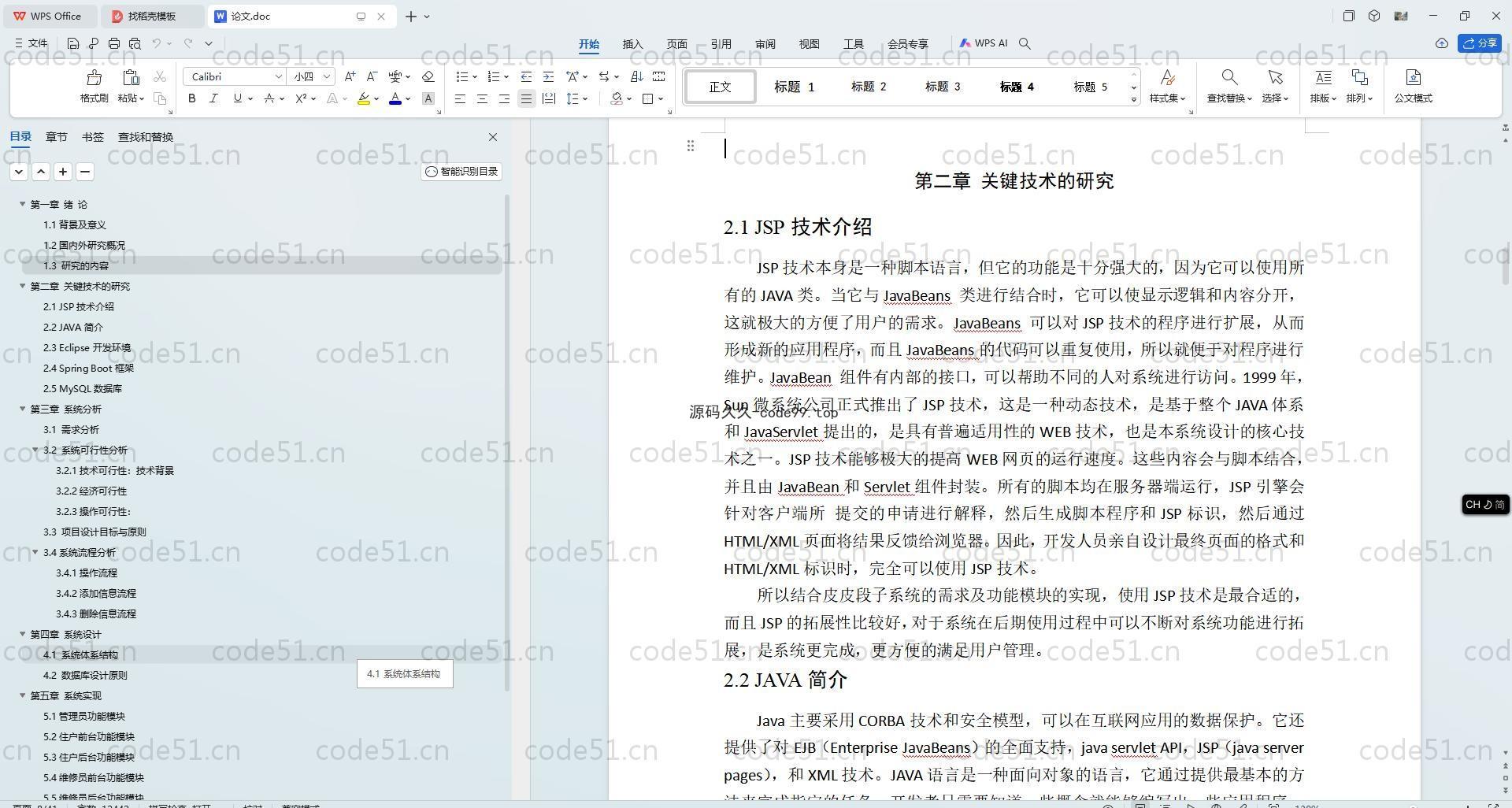Toggle justify alignment

pos(526,98)
